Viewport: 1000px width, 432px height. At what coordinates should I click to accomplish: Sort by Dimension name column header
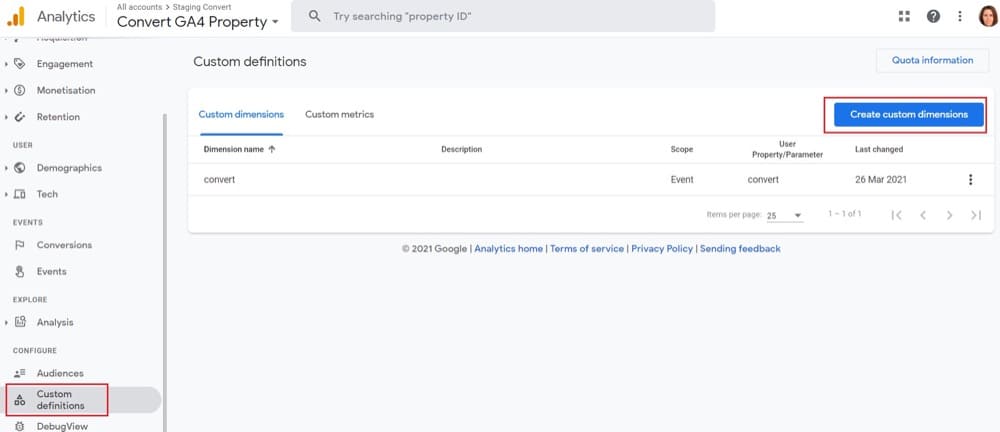click(239, 150)
